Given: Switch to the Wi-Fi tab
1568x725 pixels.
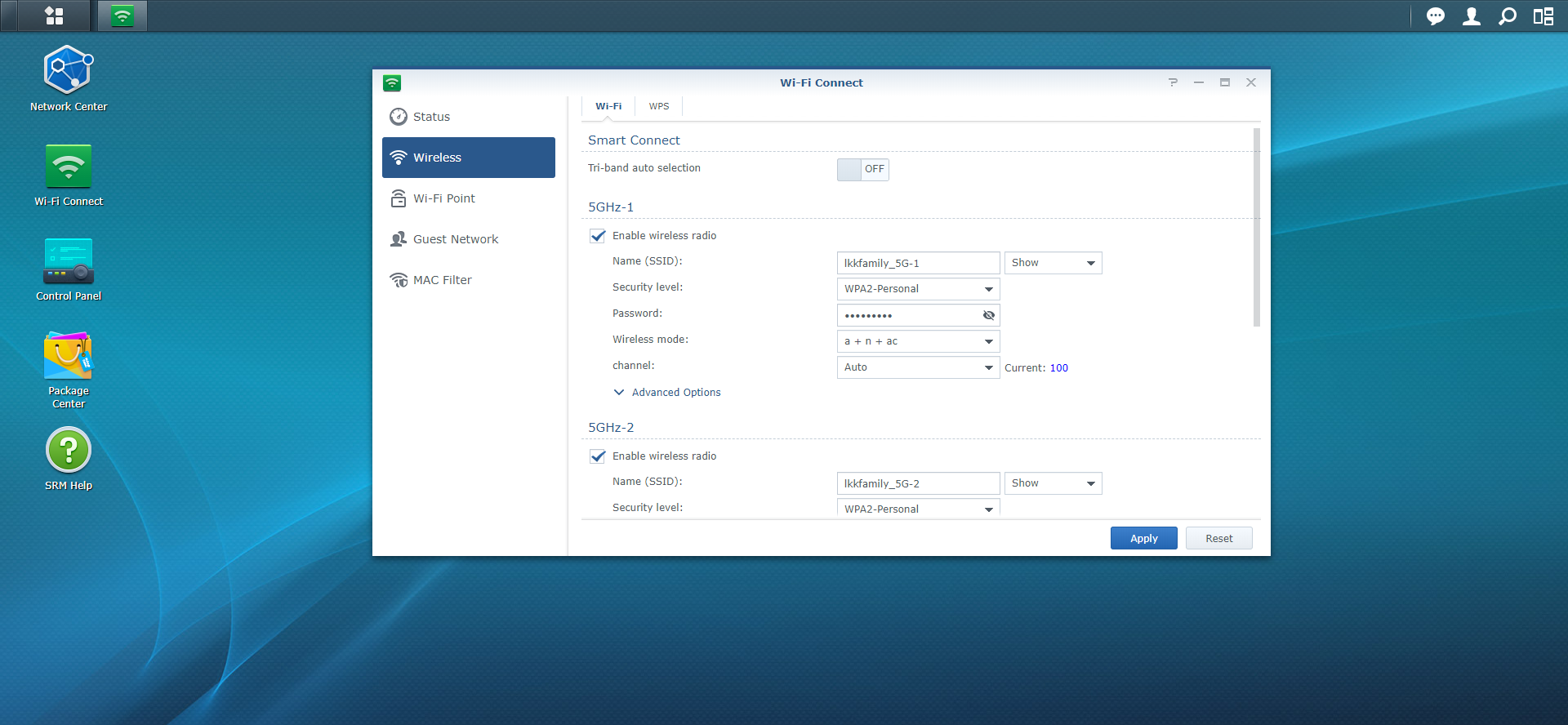Looking at the screenshot, I should pyautogui.click(x=608, y=106).
